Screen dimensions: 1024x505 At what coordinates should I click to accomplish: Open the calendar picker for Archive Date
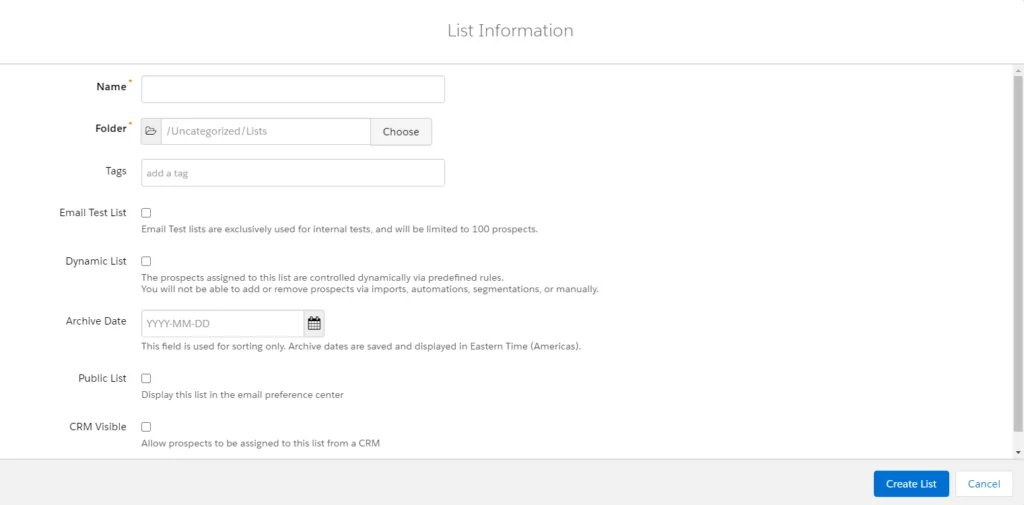click(x=314, y=323)
